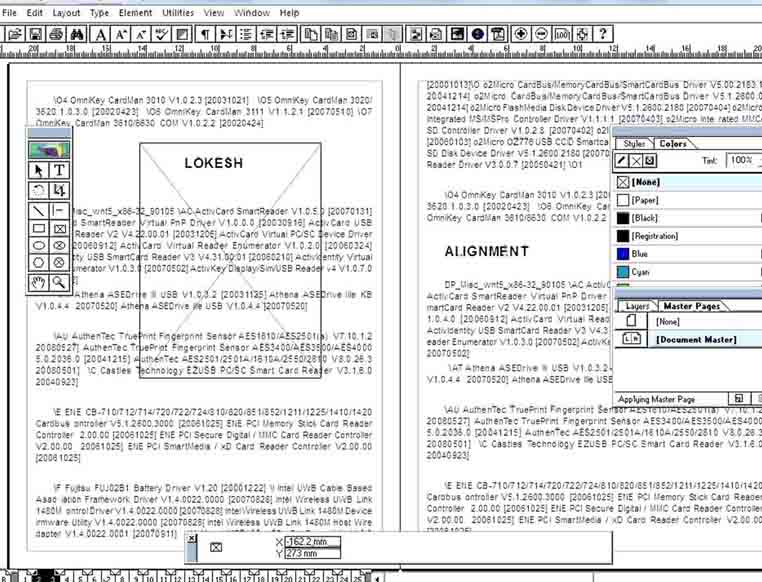Click the Tint percentage field
762x582 pixels.
point(742,160)
